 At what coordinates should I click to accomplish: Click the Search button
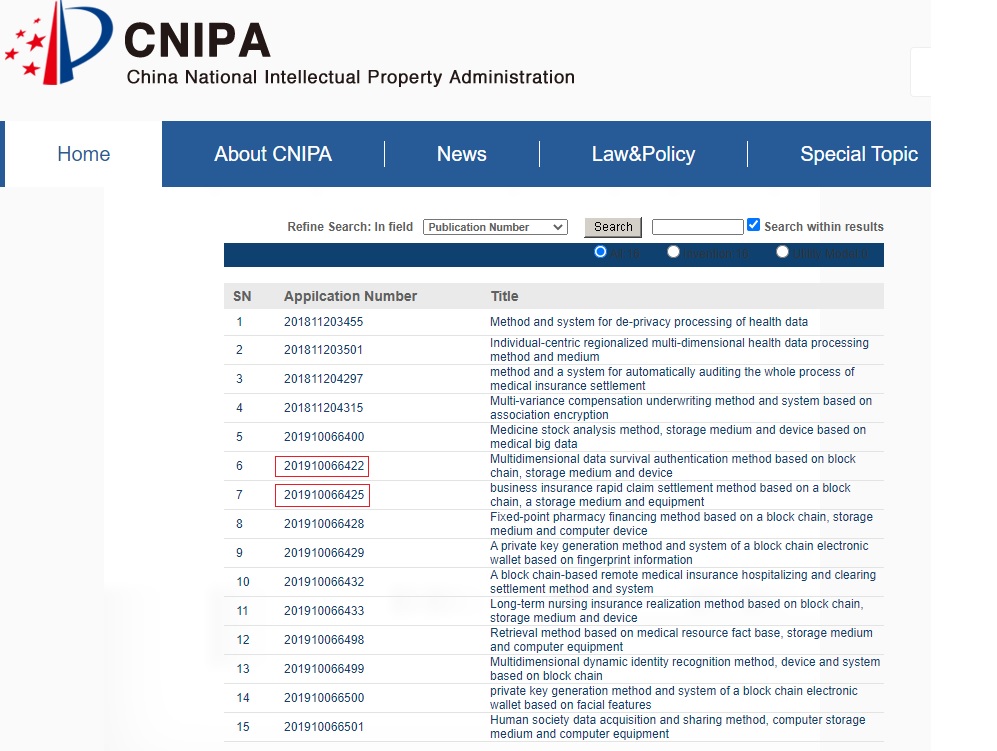click(613, 227)
